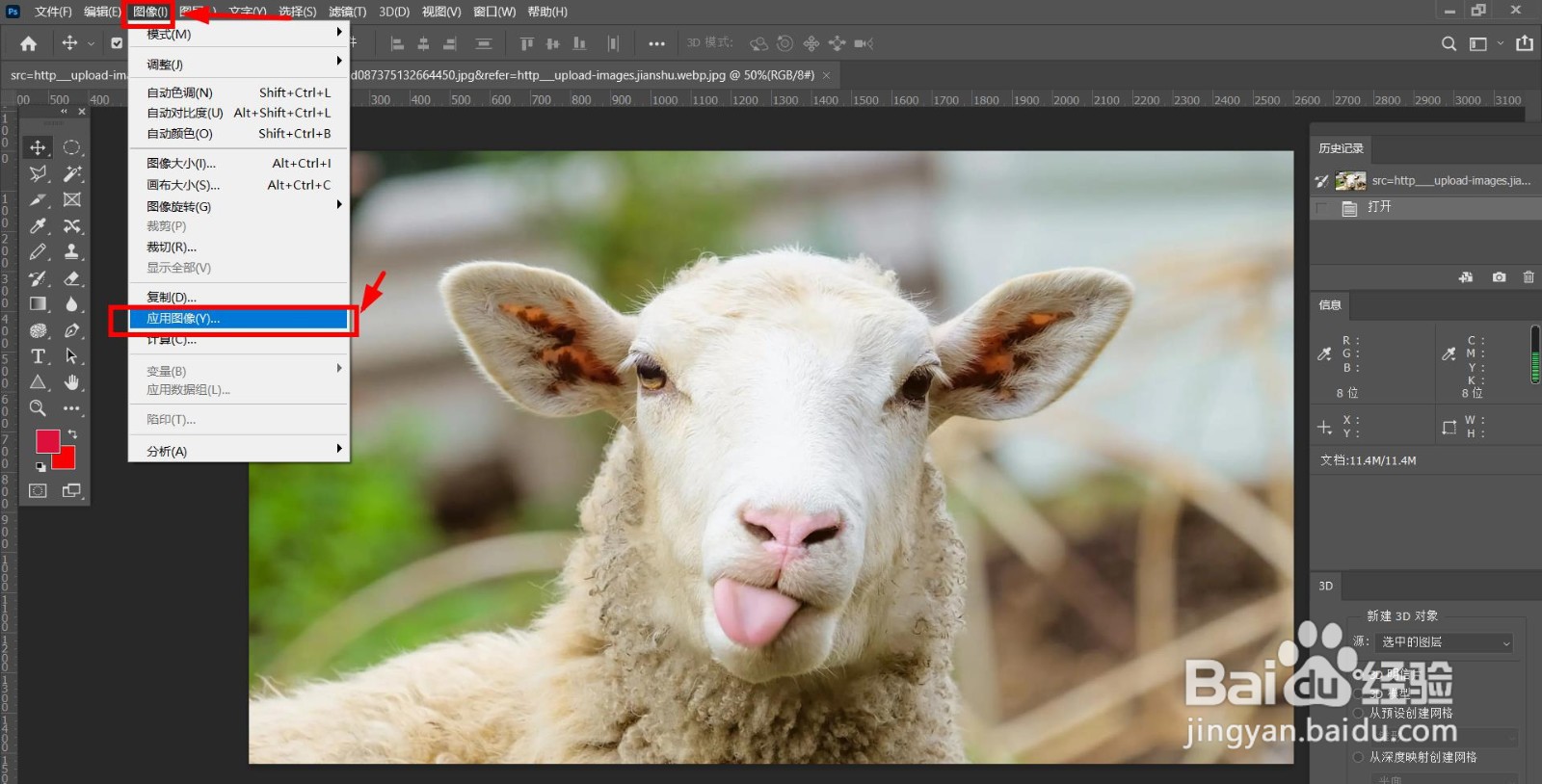Select 从预设创建网格 radio option

point(1359,713)
